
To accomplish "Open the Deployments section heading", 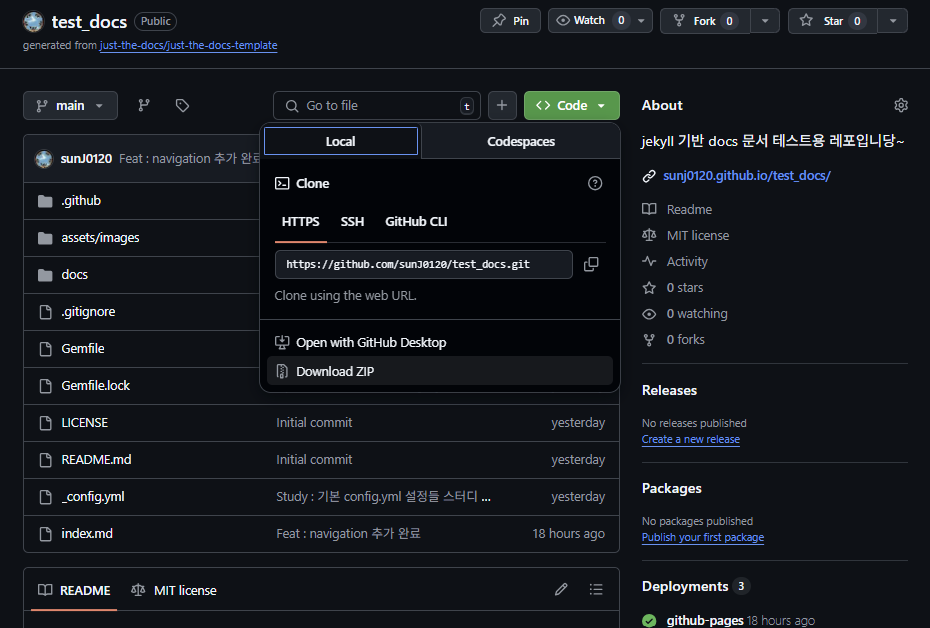I will (x=685, y=586).
